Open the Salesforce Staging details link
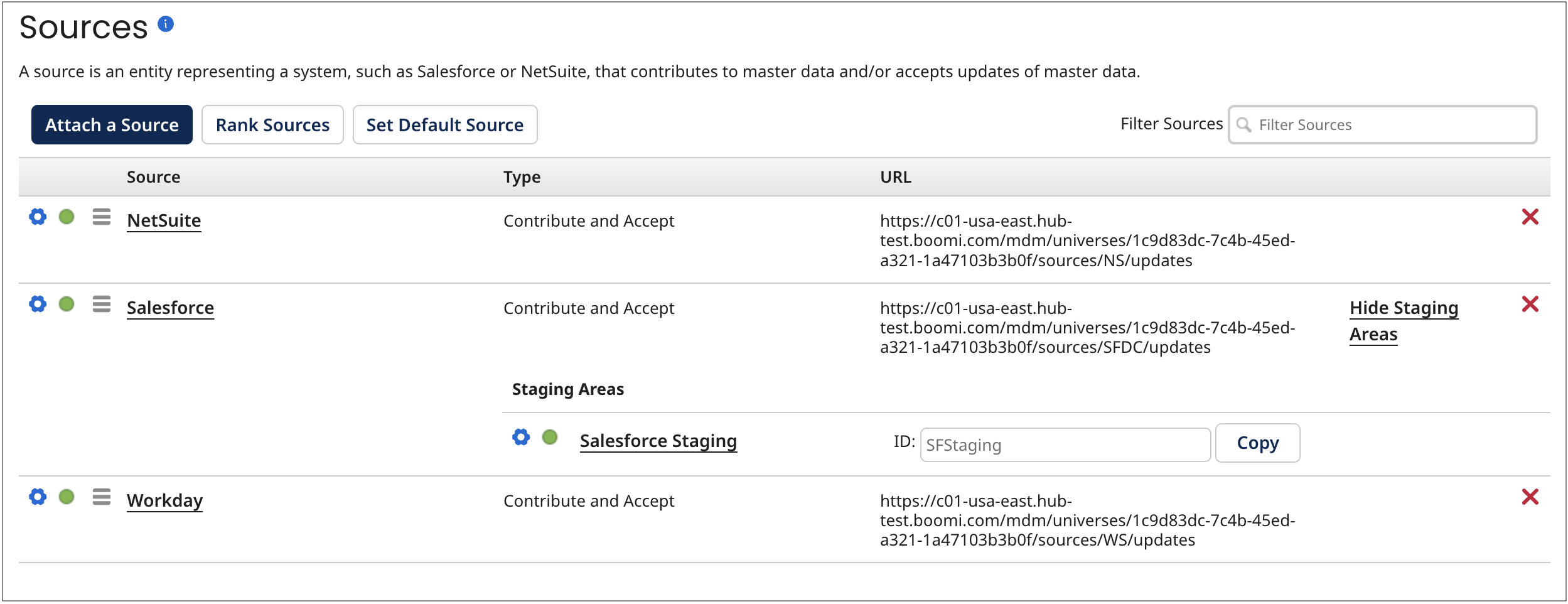This screenshot has height=604, width=1568. (658, 441)
